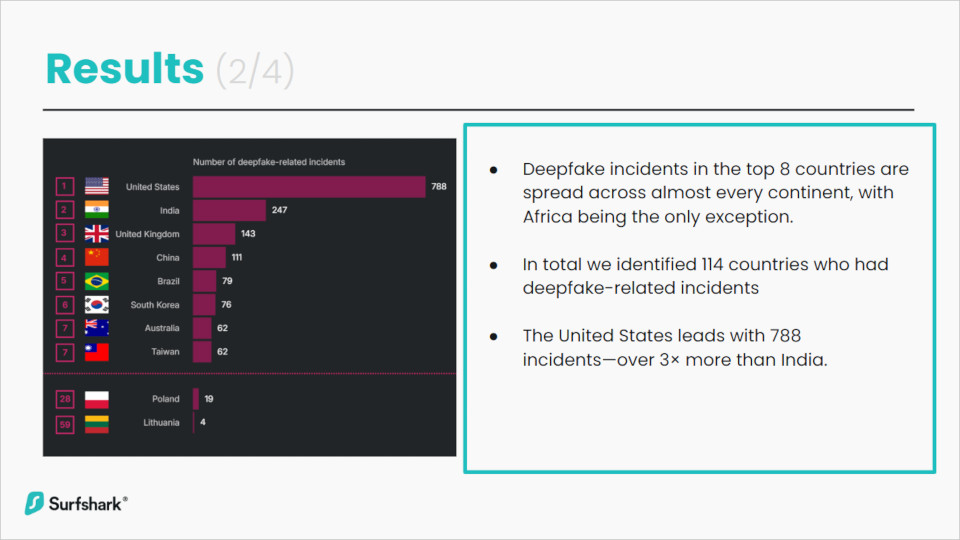
Task: Click the United Kingdom flag icon
Action: click(97, 233)
